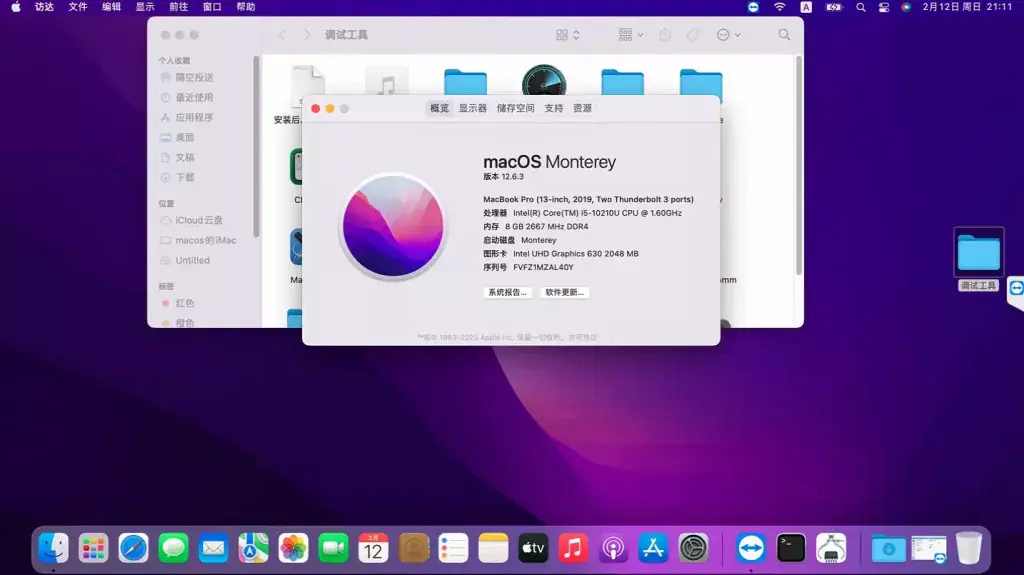Click the Tags icon in Finder toolbar
This screenshot has height=575, width=1024.
(693, 35)
